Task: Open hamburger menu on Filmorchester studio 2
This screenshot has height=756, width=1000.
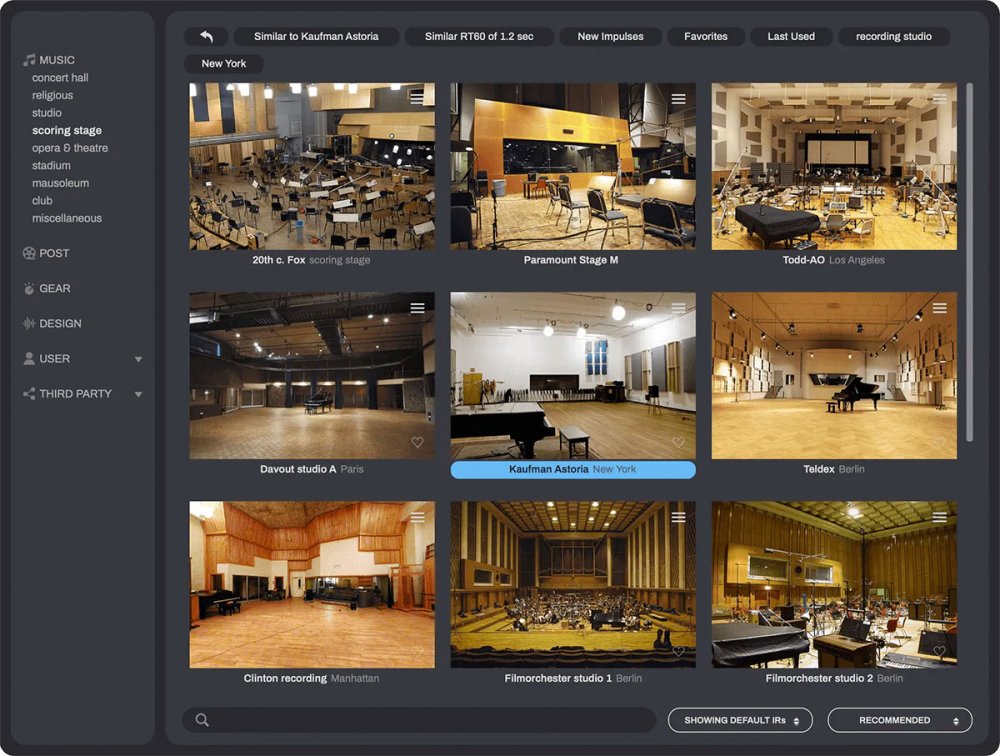Action: coord(939,517)
